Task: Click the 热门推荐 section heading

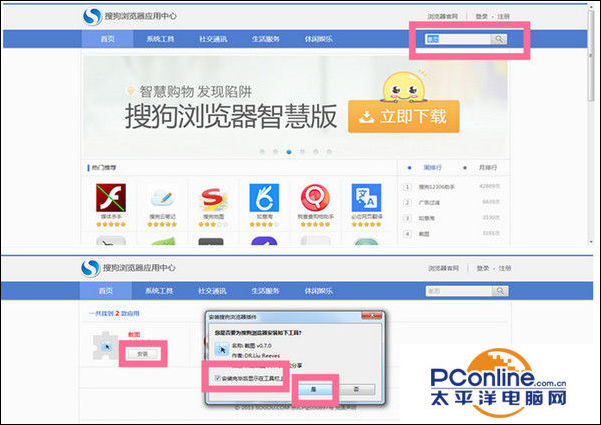Action: tap(104, 167)
